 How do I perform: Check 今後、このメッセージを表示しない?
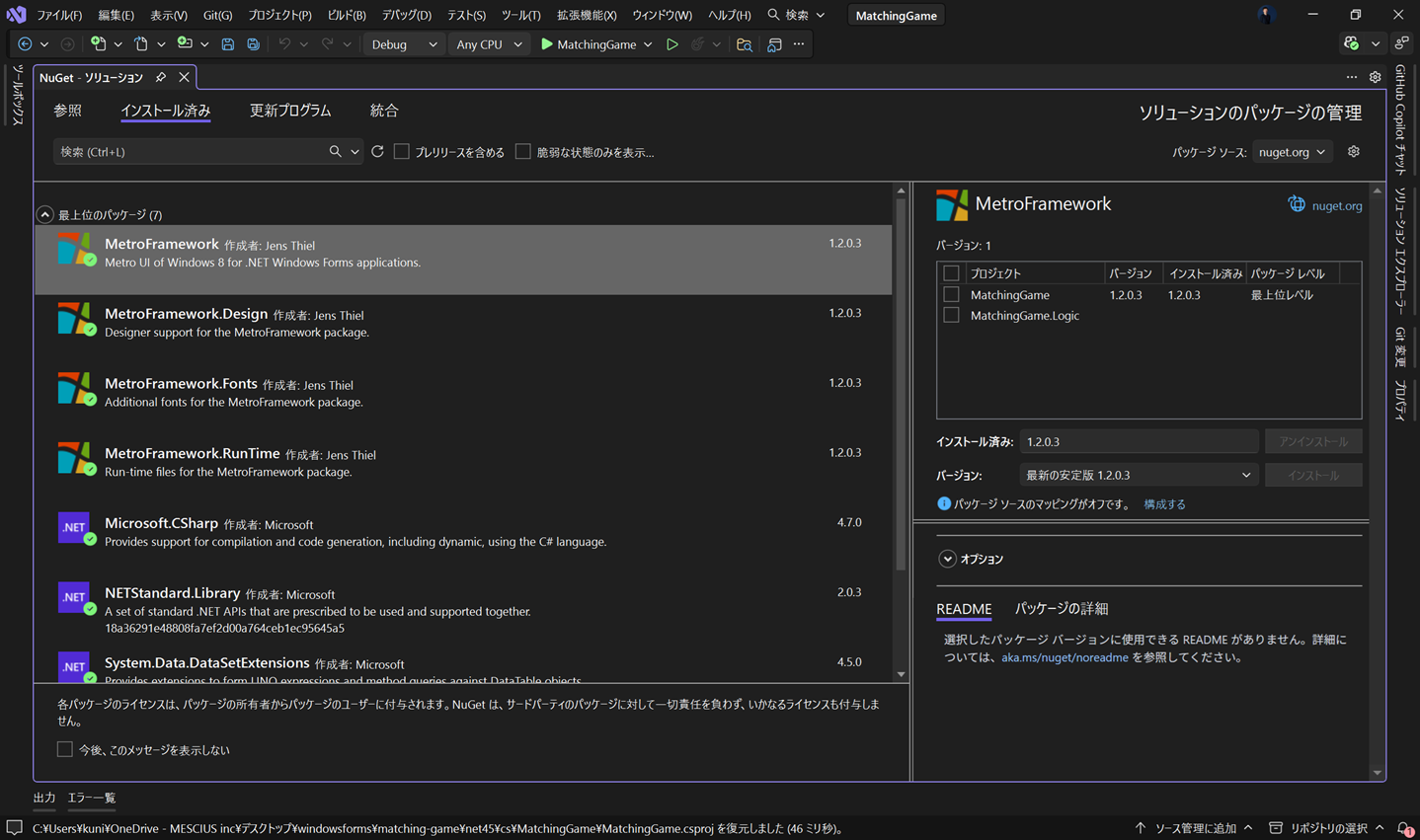[64, 749]
